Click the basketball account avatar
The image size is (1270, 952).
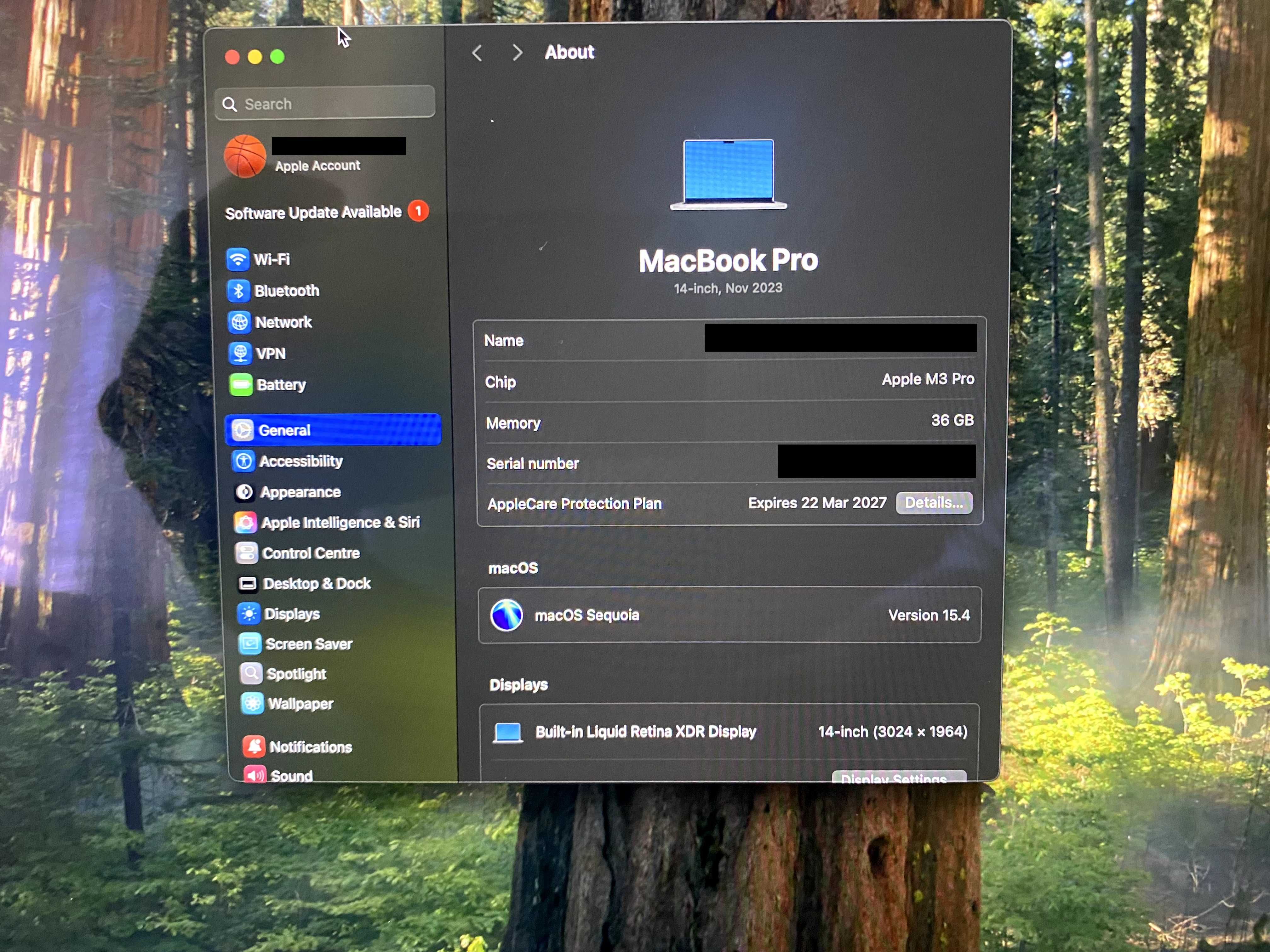(x=245, y=156)
